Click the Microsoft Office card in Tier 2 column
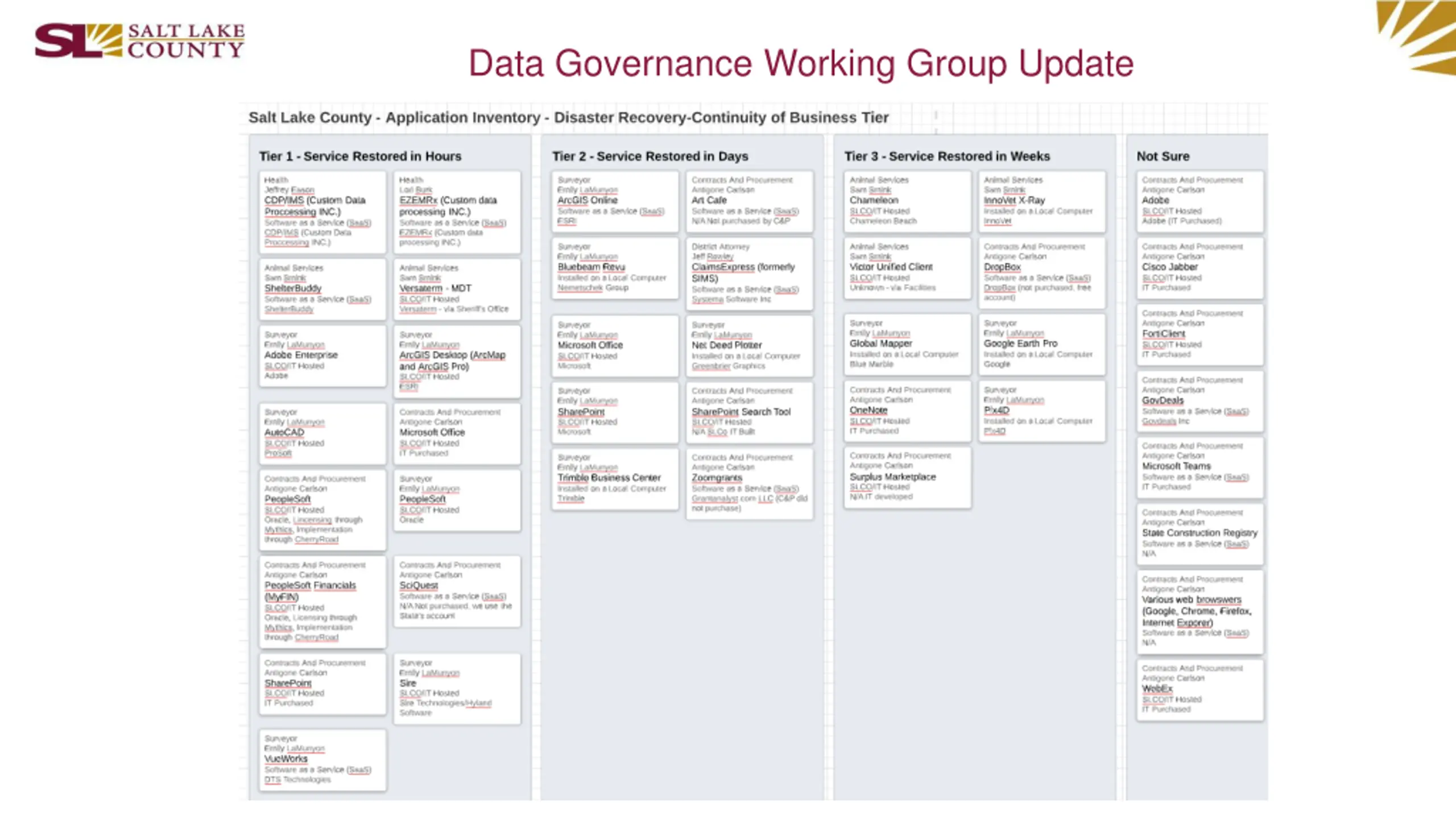The height and width of the screenshot is (819, 1456). (615, 346)
